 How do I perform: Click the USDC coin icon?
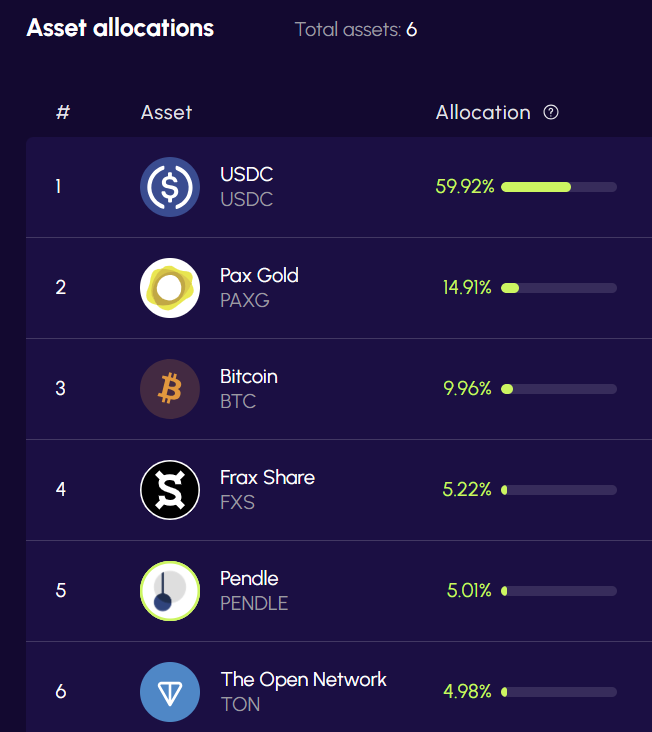170,187
